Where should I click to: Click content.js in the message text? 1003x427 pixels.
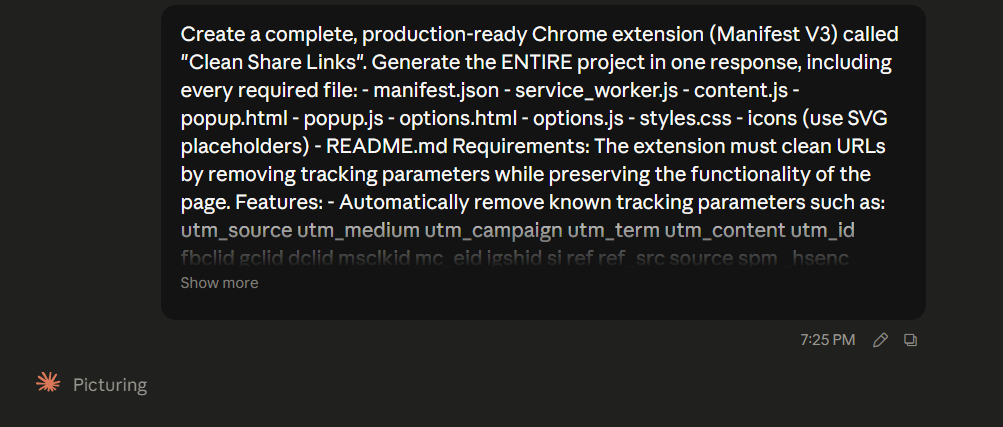(x=741, y=90)
